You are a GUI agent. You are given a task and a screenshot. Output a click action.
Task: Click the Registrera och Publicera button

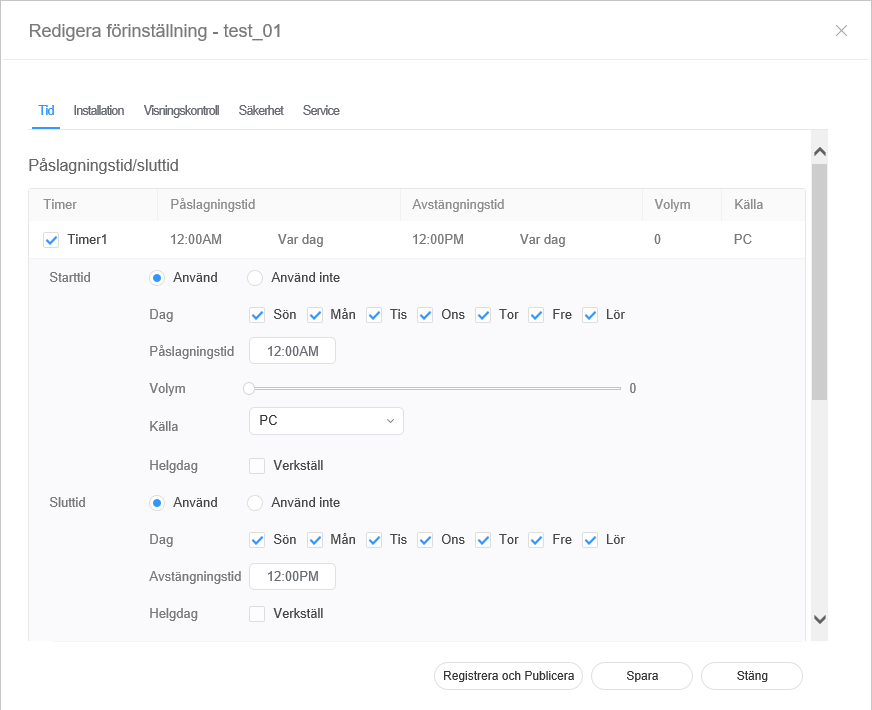coord(509,676)
